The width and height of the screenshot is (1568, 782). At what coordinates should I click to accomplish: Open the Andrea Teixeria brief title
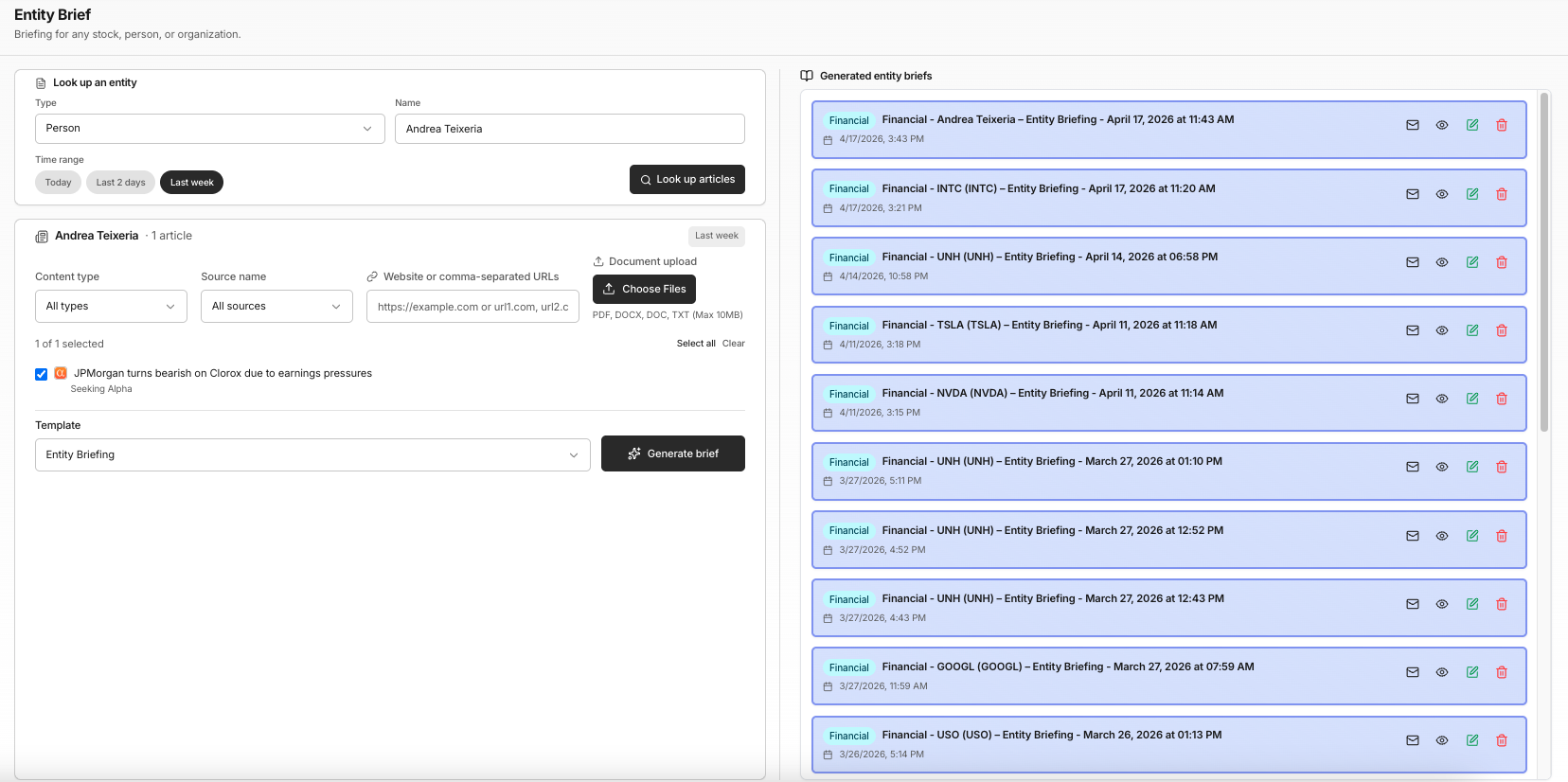[x=1058, y=119]
